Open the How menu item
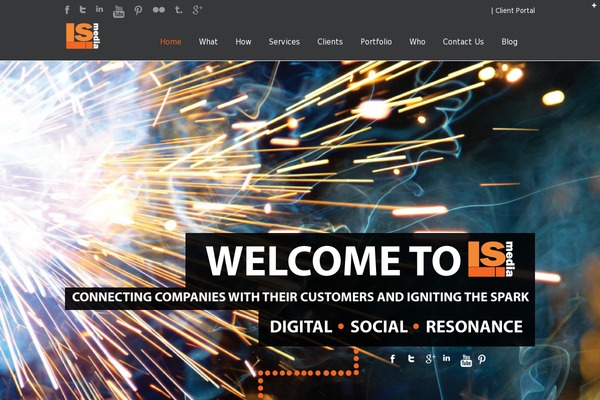The image size is (600, 400). point(243,42)
